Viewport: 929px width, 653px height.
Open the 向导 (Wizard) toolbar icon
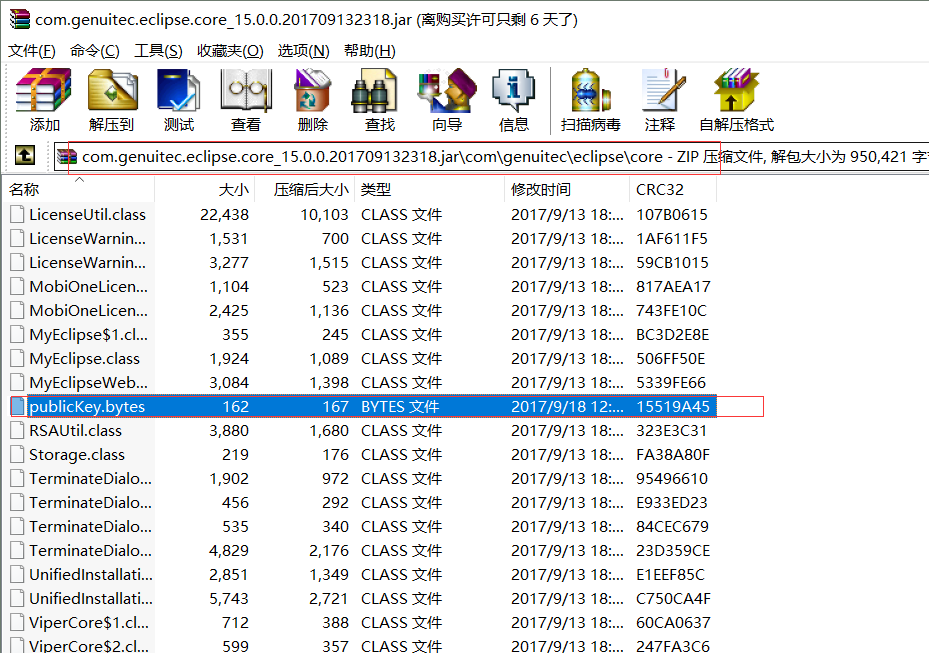447,90
